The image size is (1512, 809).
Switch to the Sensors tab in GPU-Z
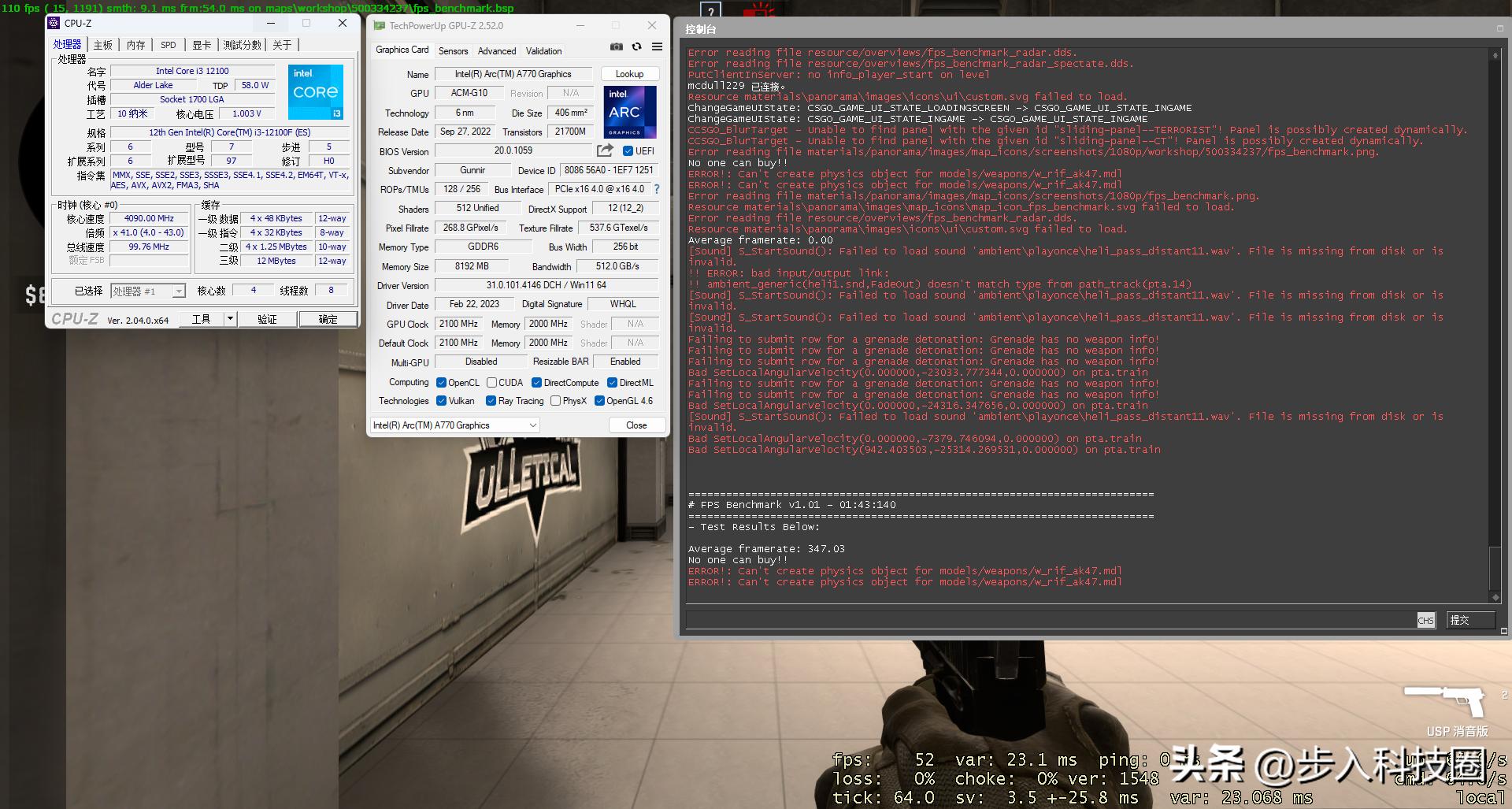(453, 50)
